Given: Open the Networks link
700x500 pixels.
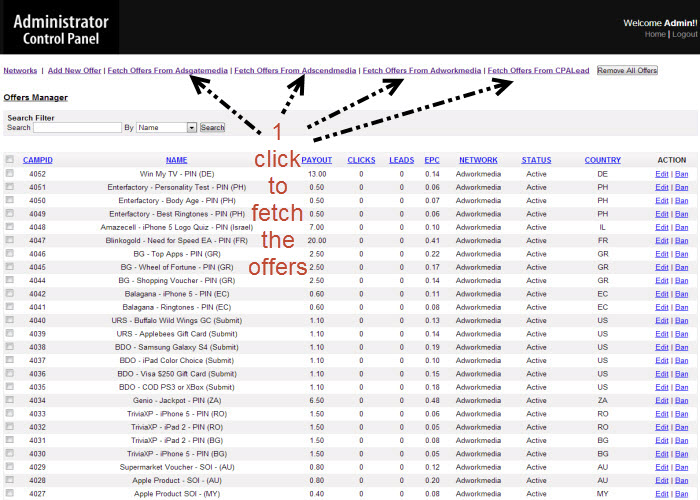Looking at the screenshot, I should 20,71.
